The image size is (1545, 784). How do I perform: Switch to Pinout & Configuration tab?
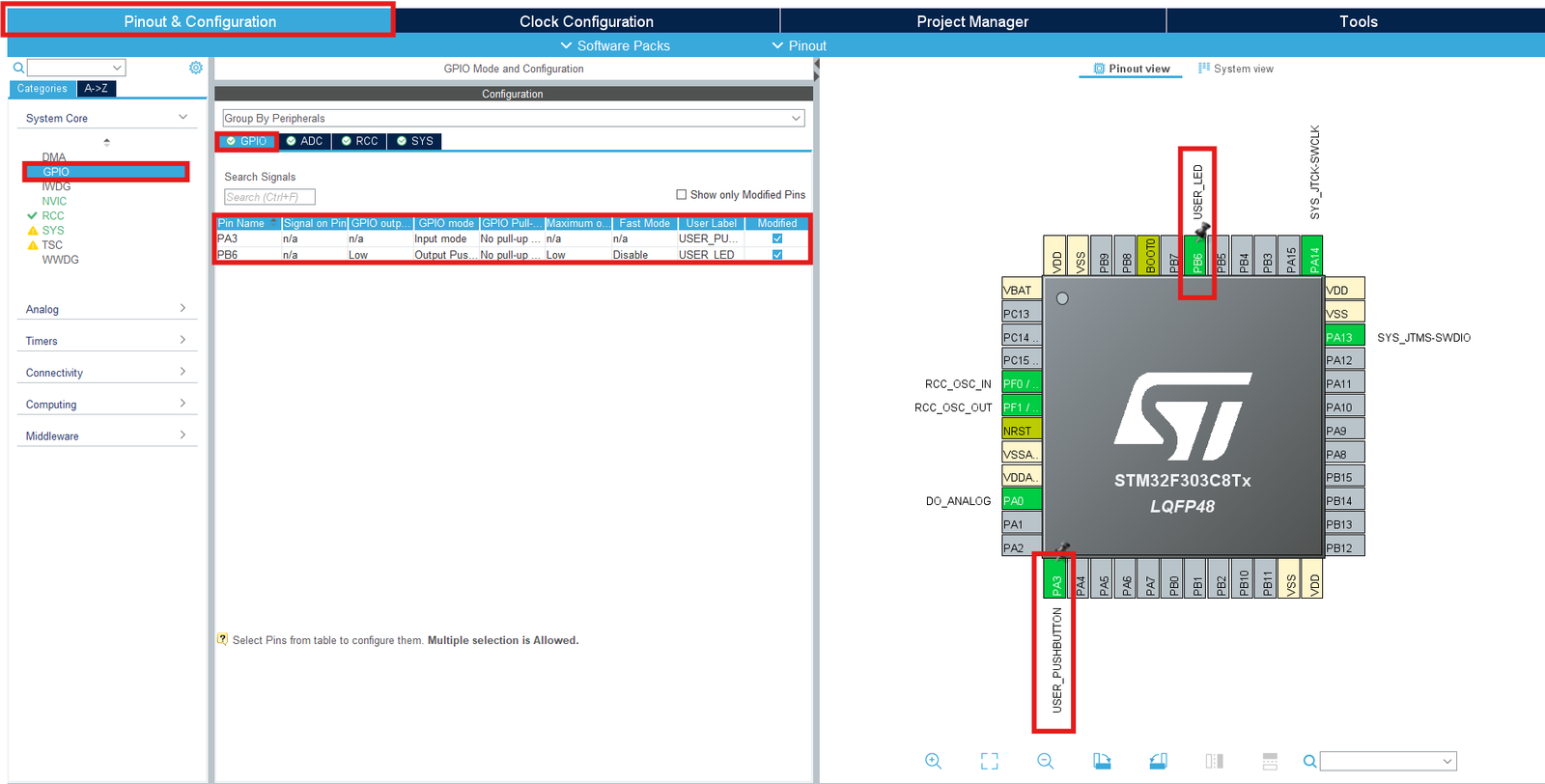click(x=200, y=21)
